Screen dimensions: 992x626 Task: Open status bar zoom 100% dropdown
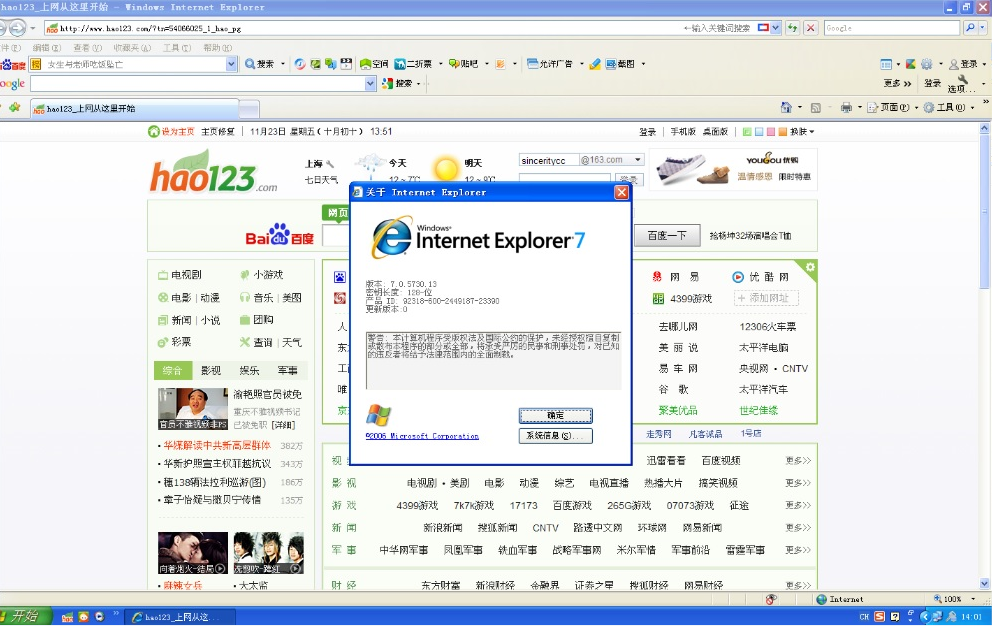pyautogui.click(x=973, y=599)
